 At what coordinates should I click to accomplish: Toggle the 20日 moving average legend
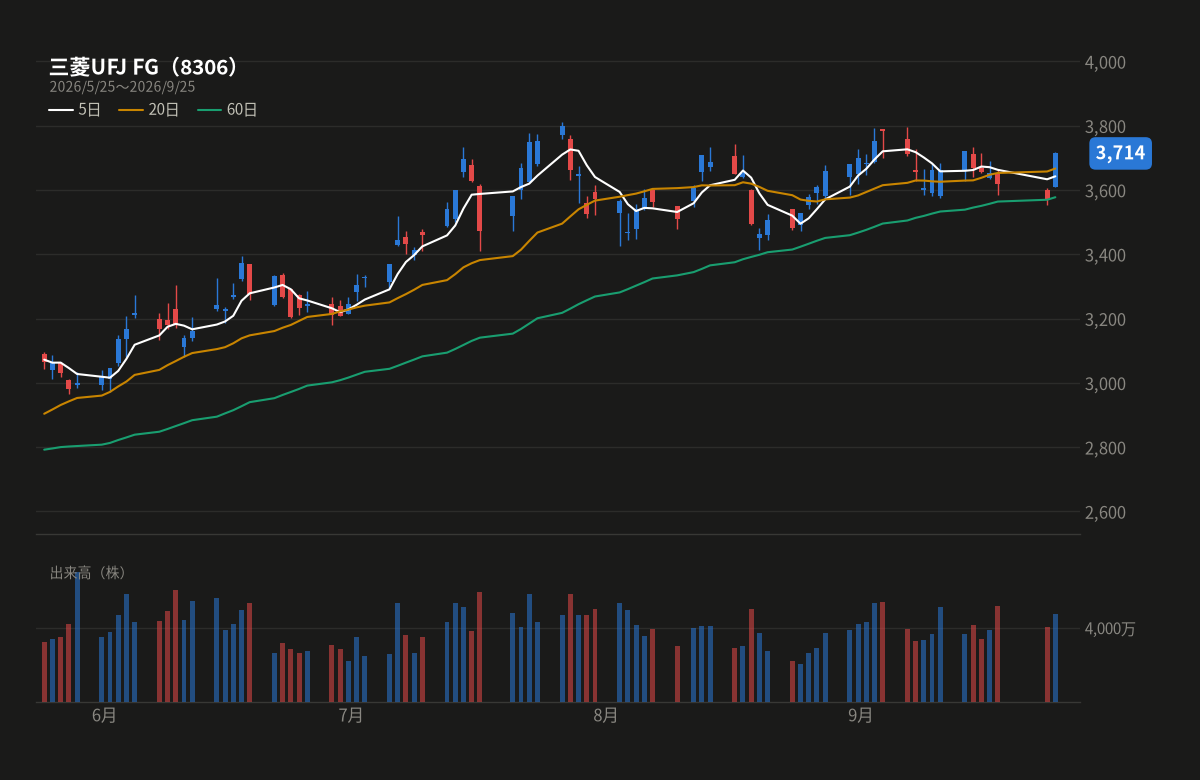coord(148,110)
